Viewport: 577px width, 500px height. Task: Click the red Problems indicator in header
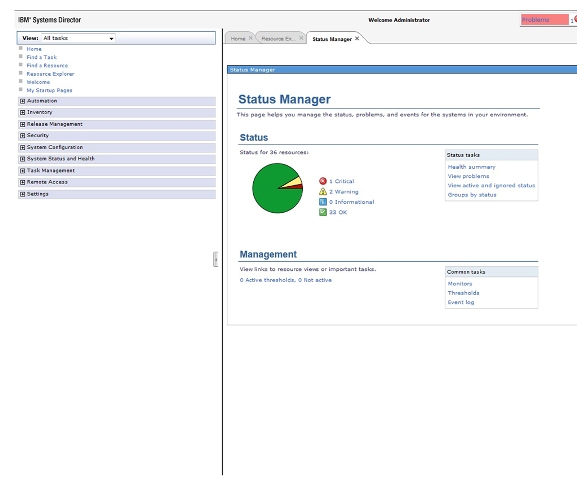[x=545, y=20]
